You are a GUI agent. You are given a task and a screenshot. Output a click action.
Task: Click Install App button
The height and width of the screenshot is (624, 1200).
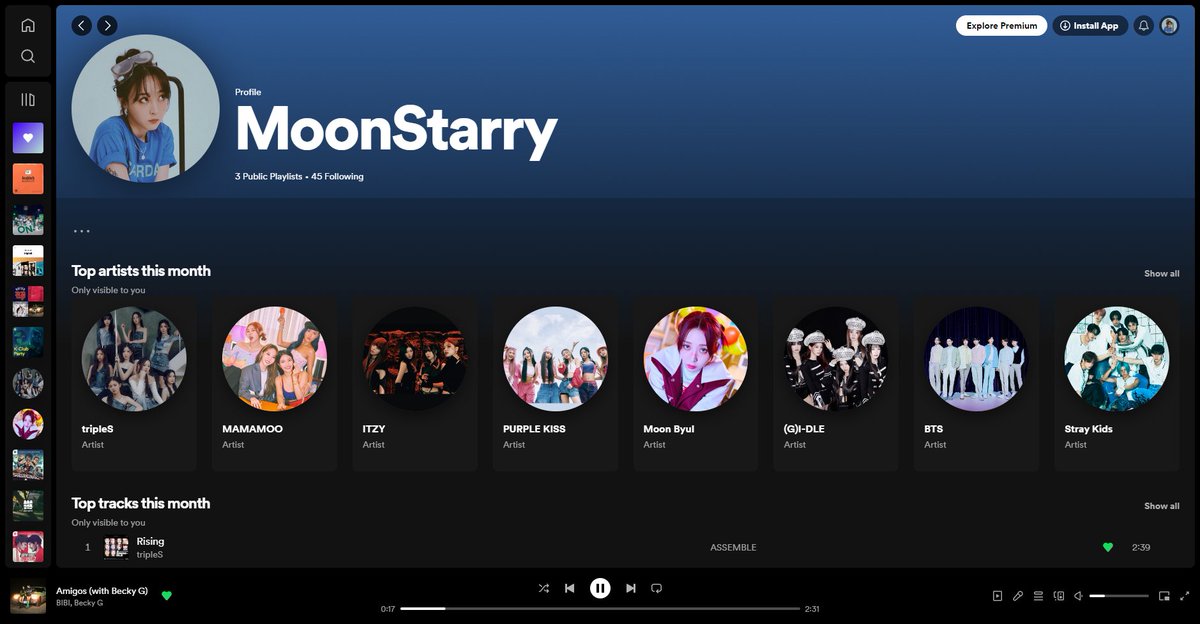coord(1090,25)
